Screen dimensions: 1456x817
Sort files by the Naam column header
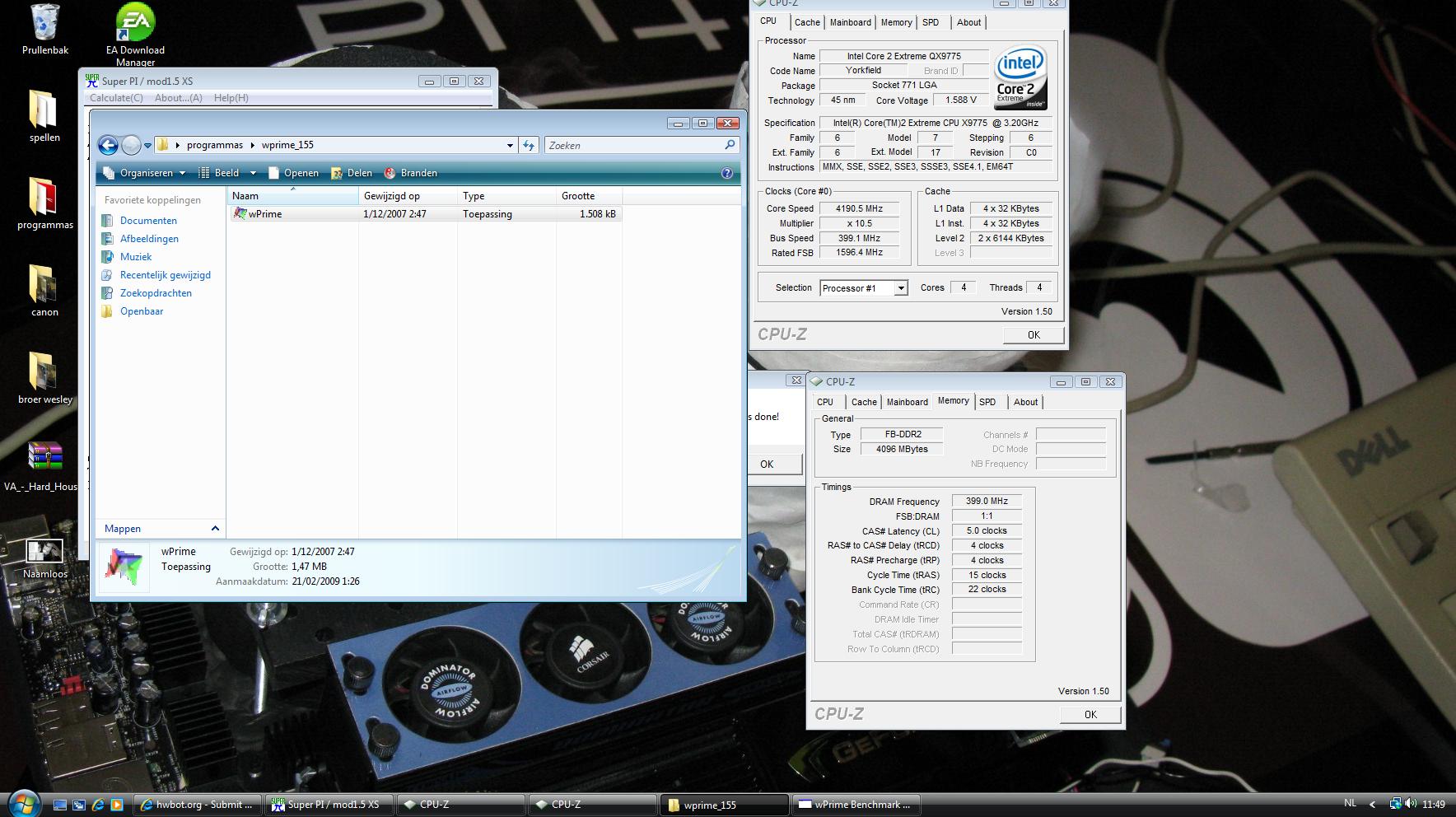pos(293,196)
